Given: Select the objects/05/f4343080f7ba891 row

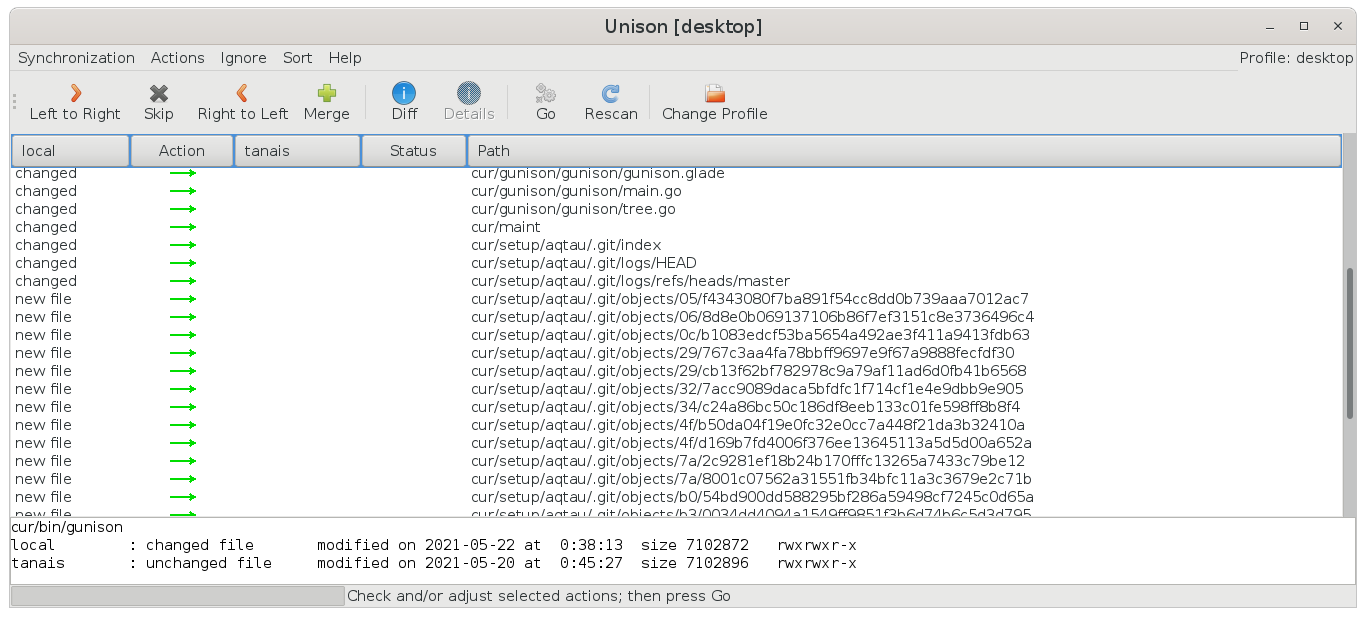Looking at the screenshot, I should click(x=676, y=299).
